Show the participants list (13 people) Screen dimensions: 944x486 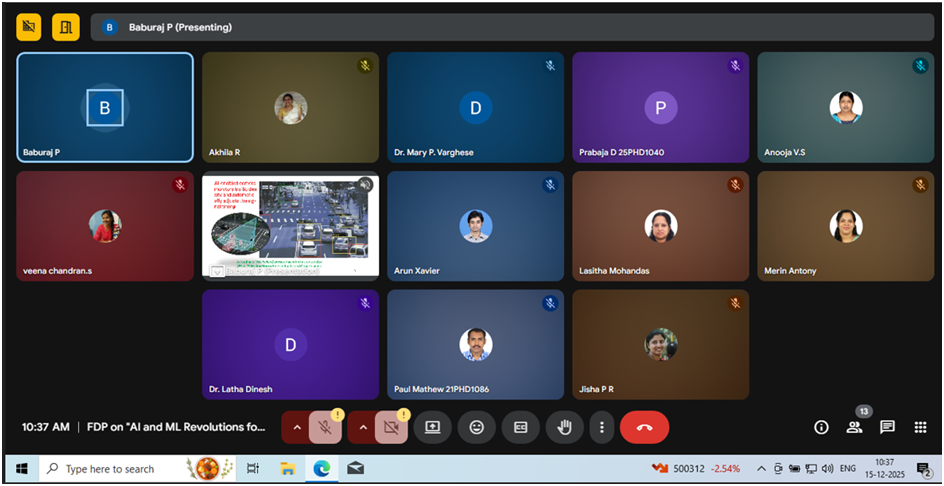(854, 427)
